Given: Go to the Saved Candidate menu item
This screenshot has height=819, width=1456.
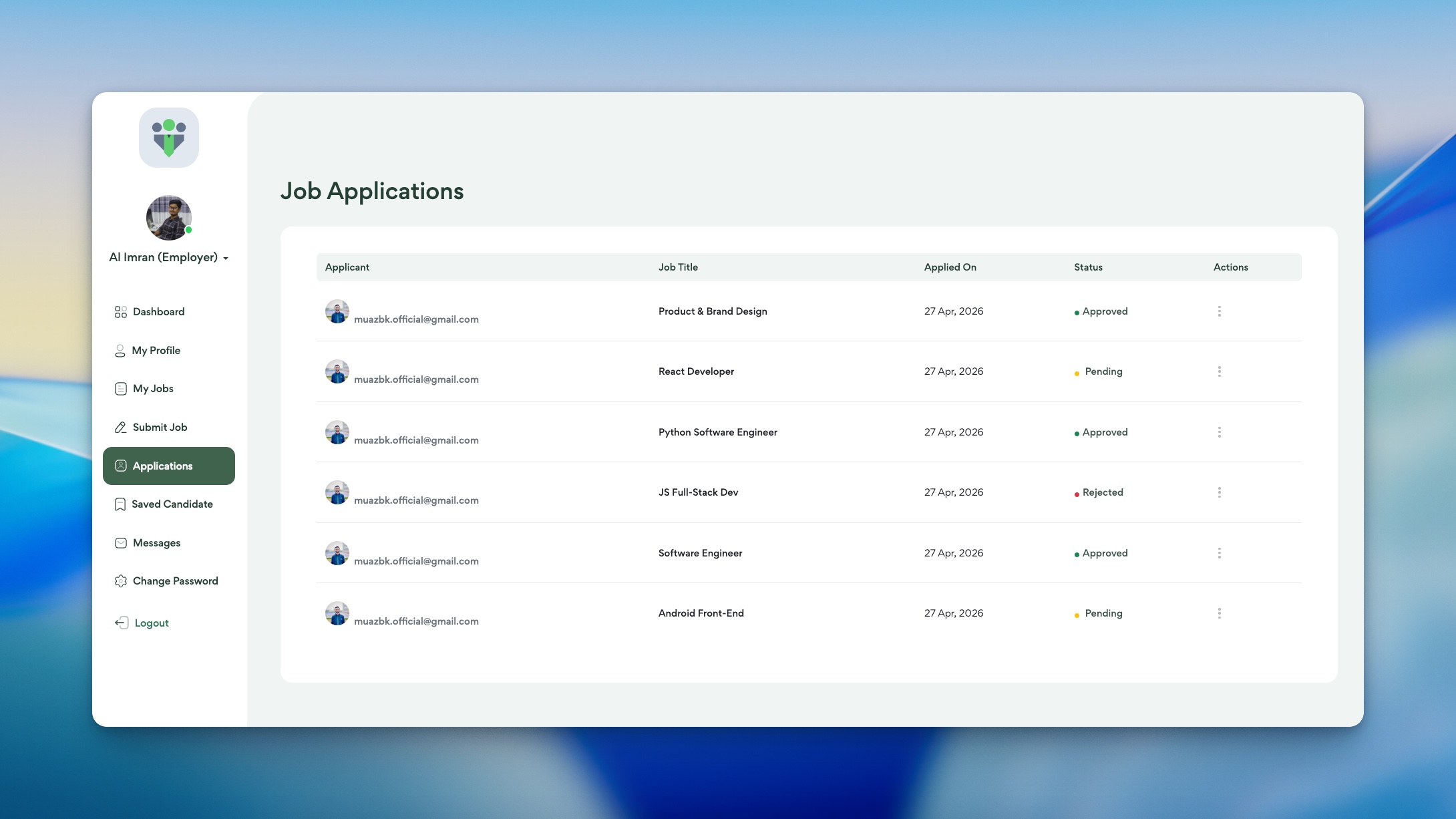Looking at the screenshot, I should click(x=172, y=504).
